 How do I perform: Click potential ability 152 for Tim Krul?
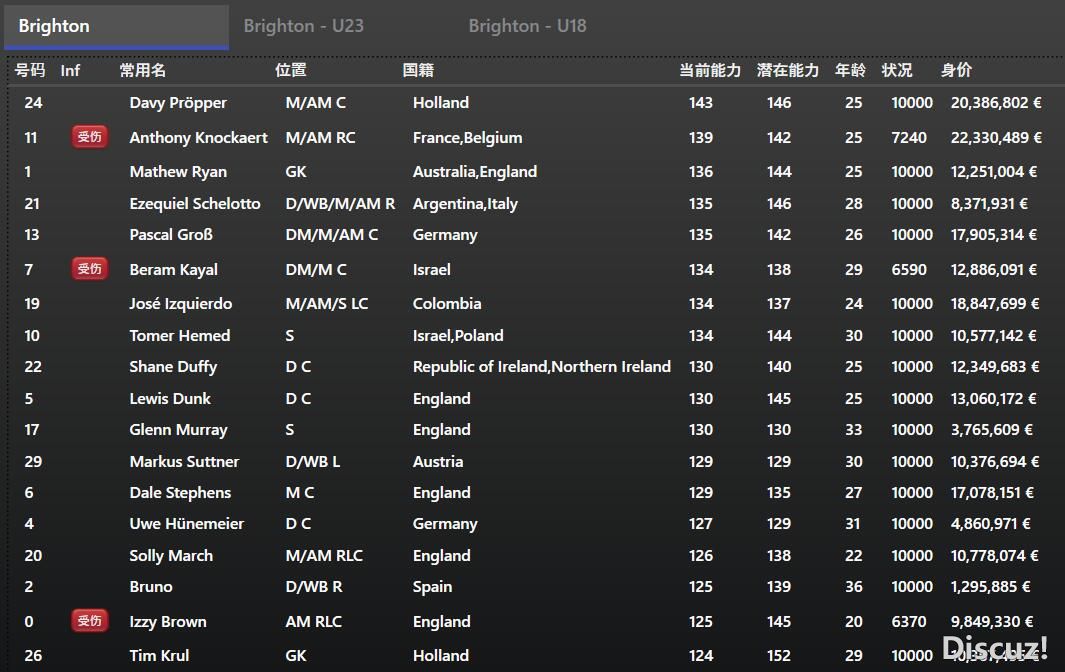[x=779, y=655]
